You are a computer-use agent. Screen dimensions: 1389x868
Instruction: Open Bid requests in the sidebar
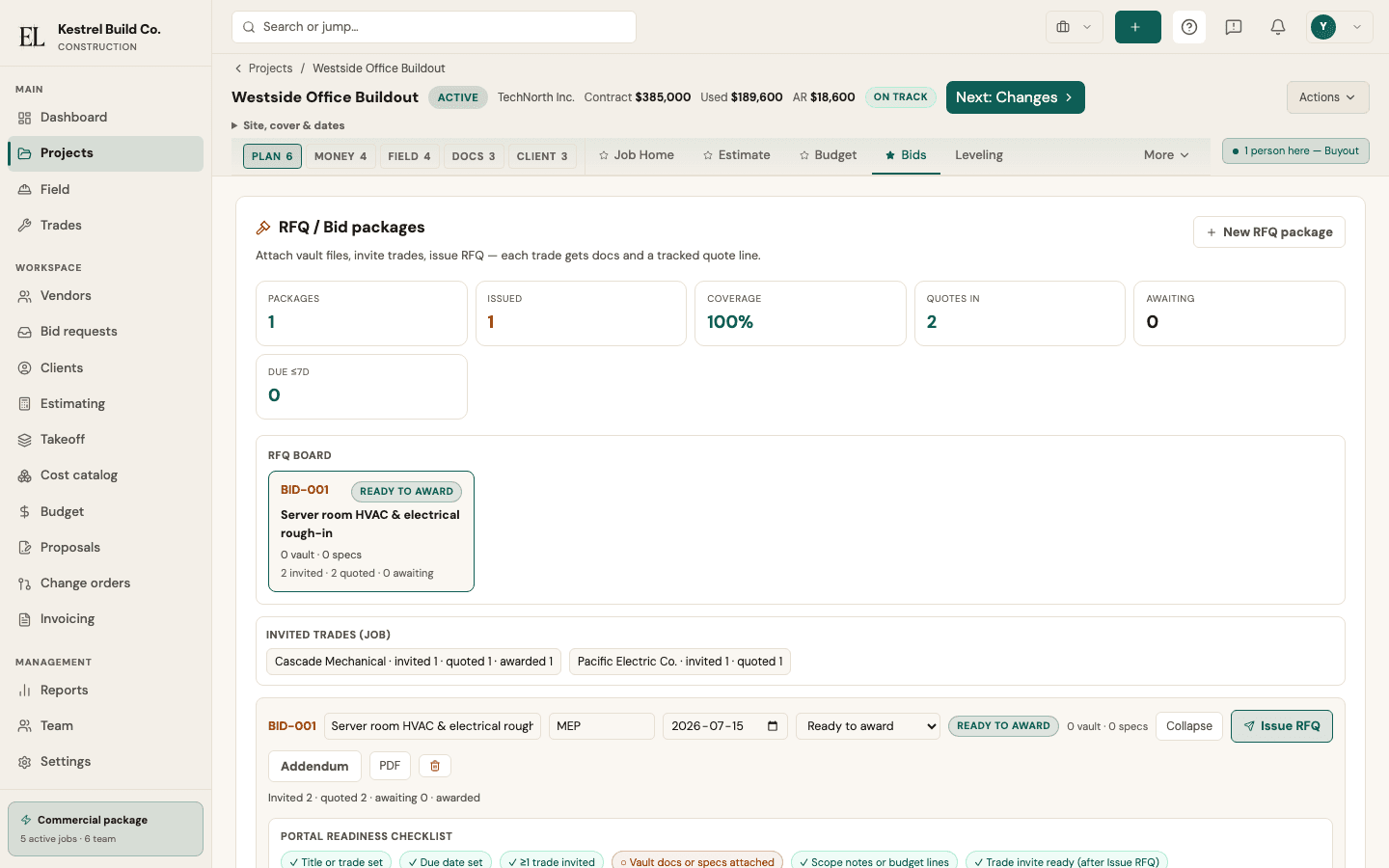(x=105, y=332)
